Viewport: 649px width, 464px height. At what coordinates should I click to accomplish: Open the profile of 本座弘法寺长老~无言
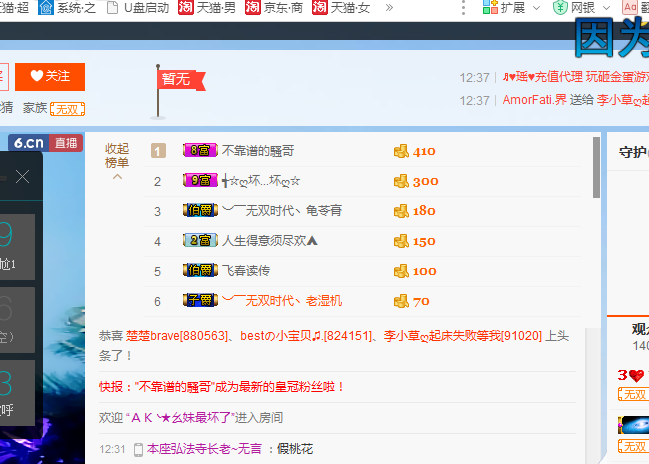point(204,449)
